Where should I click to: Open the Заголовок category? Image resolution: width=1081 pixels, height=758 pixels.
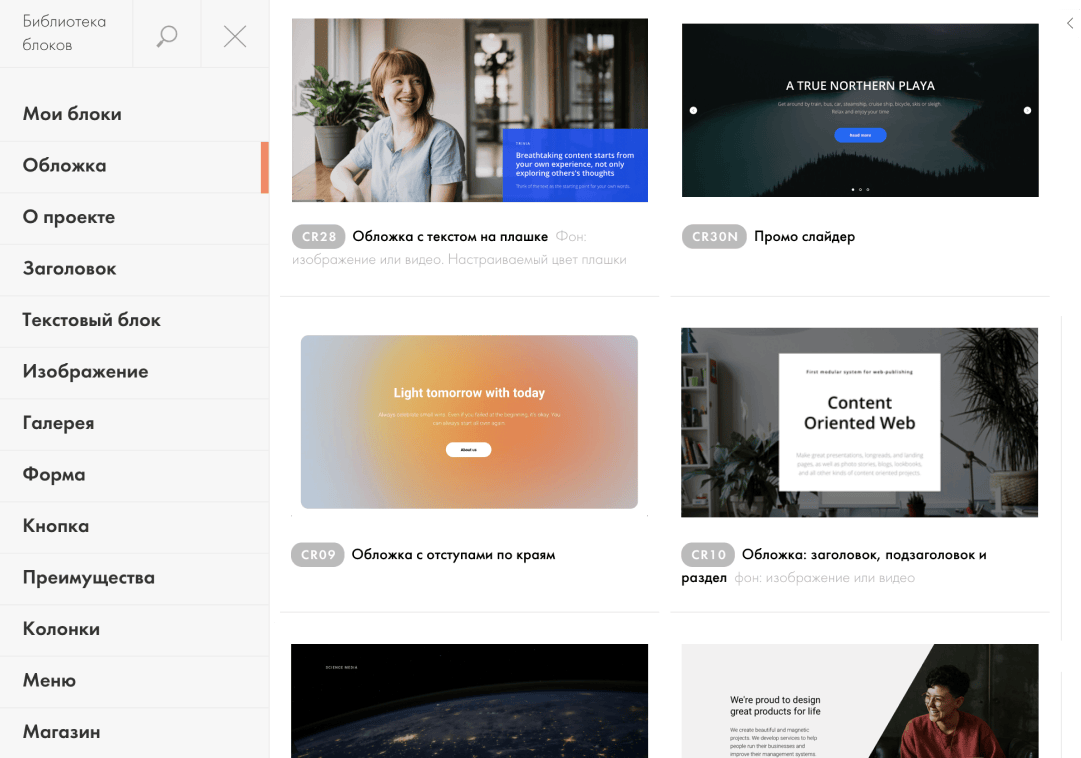(134, 269)
